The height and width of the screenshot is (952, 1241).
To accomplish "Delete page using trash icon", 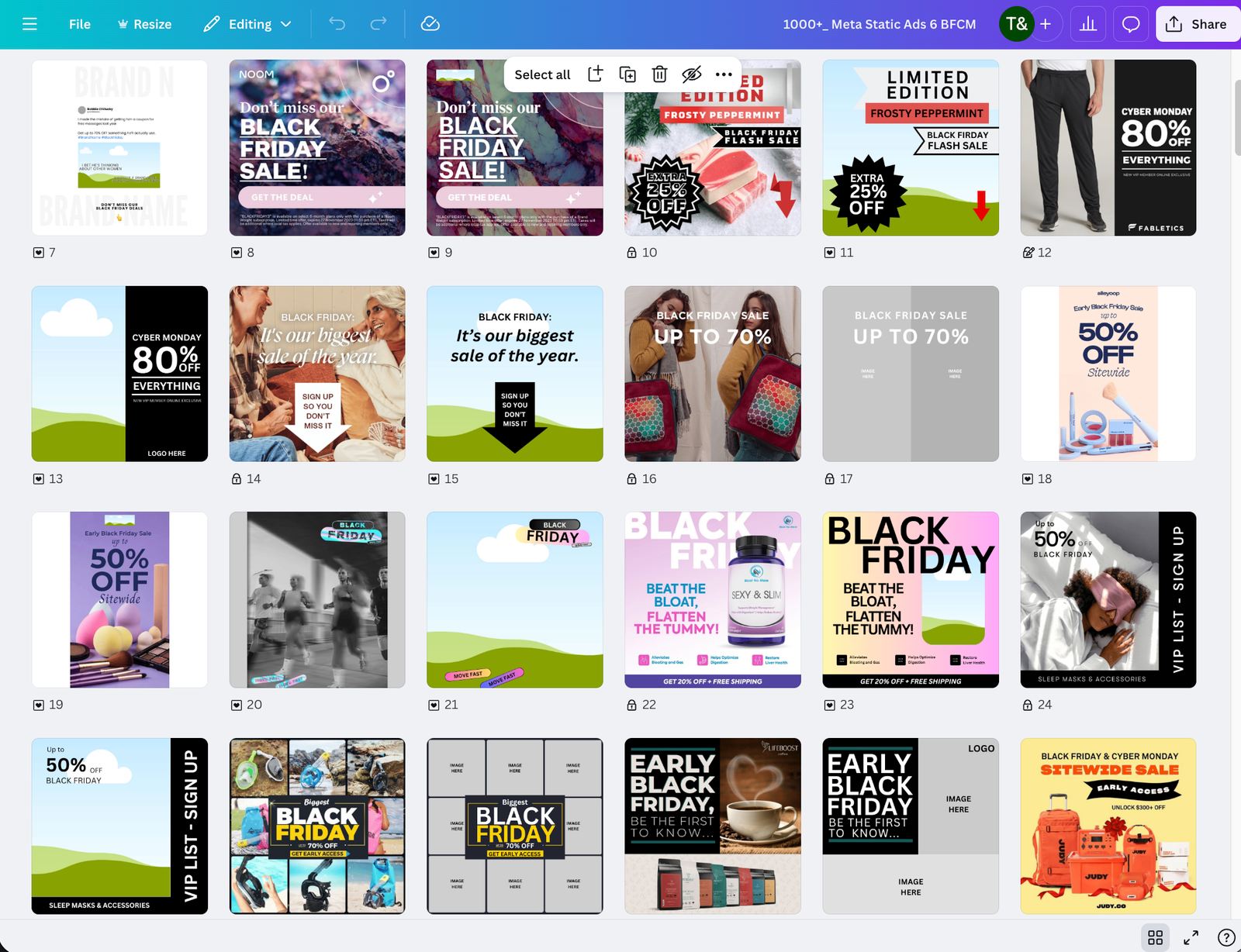I will click(659, 74).
